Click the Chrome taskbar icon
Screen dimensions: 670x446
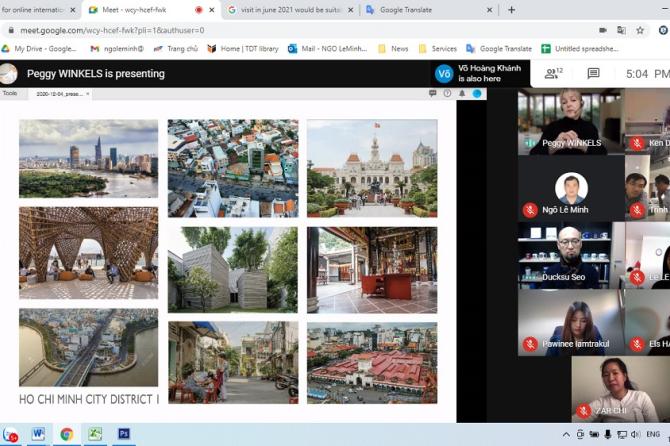(x=67, y=434)
